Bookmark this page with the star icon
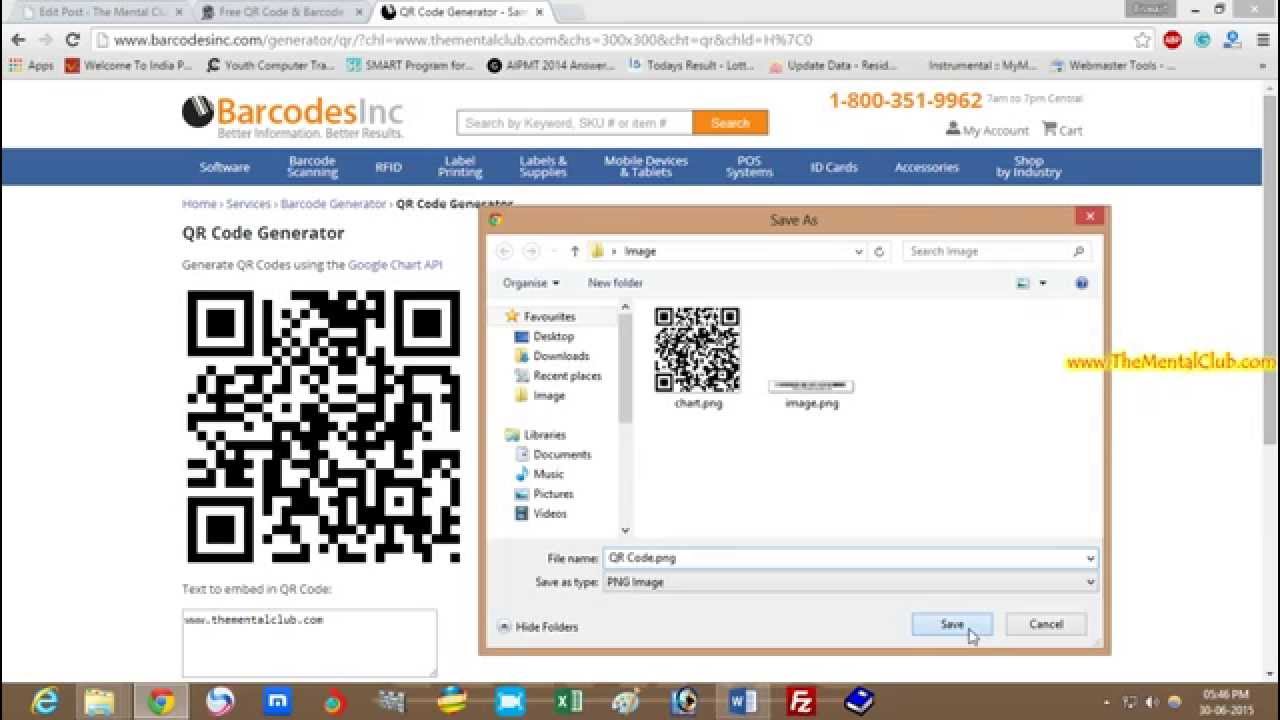 (x=1143, y=41)
